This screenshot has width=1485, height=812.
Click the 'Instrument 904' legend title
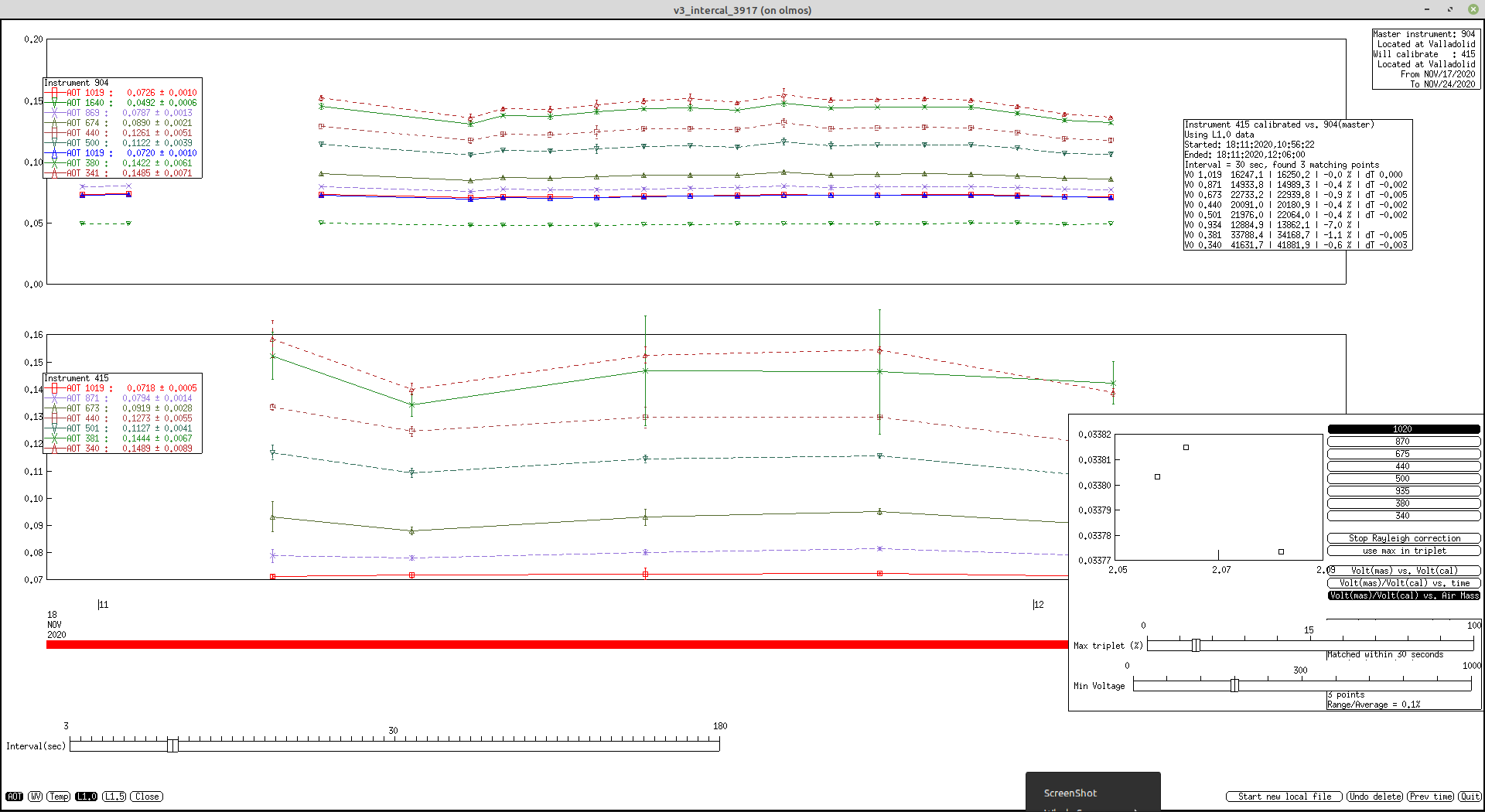77,83
